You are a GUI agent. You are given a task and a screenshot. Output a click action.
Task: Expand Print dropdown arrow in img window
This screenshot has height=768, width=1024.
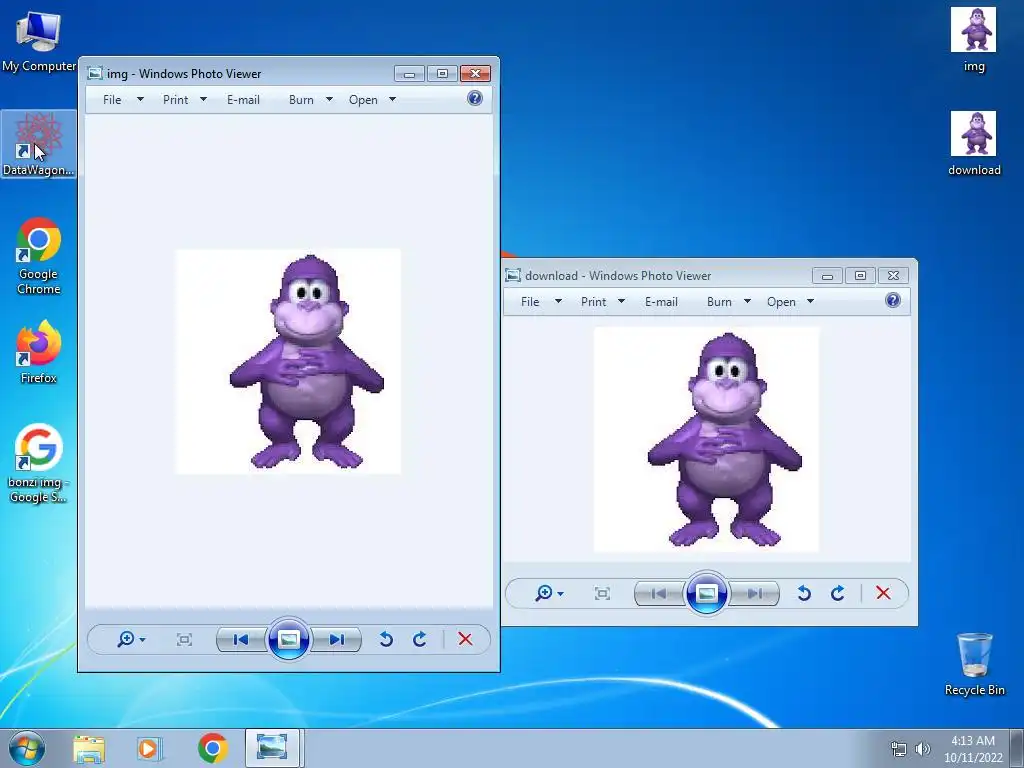pyautogui.click(x=203, y=99)
